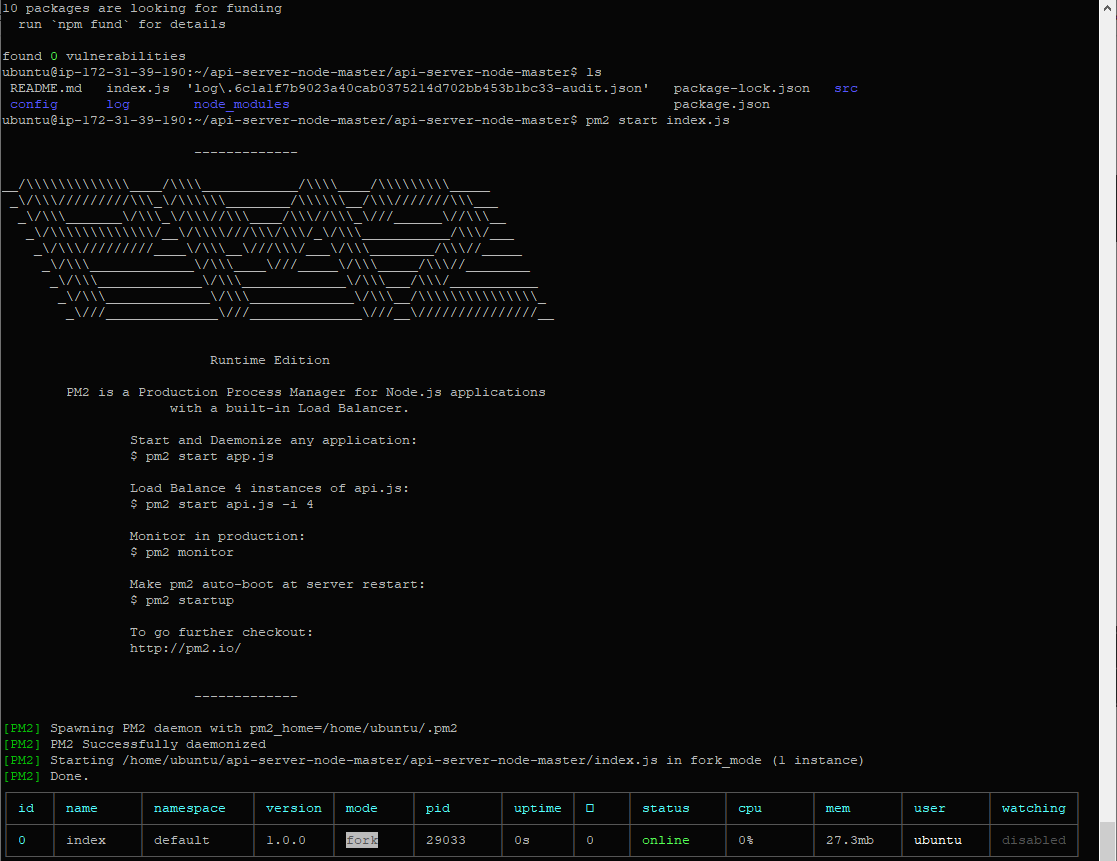Click the 'id' column header

pyautogui.click(x=26, y=808)
